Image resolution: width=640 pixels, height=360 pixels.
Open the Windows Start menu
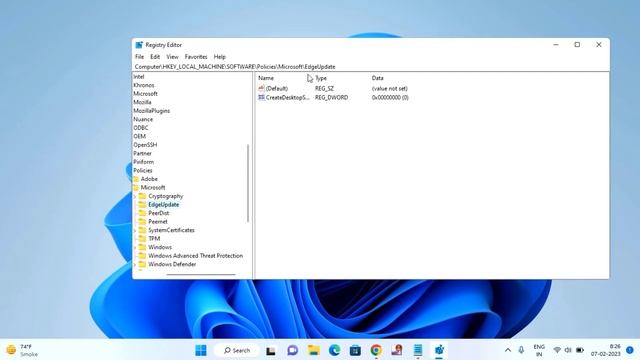(x=201, y=350)
